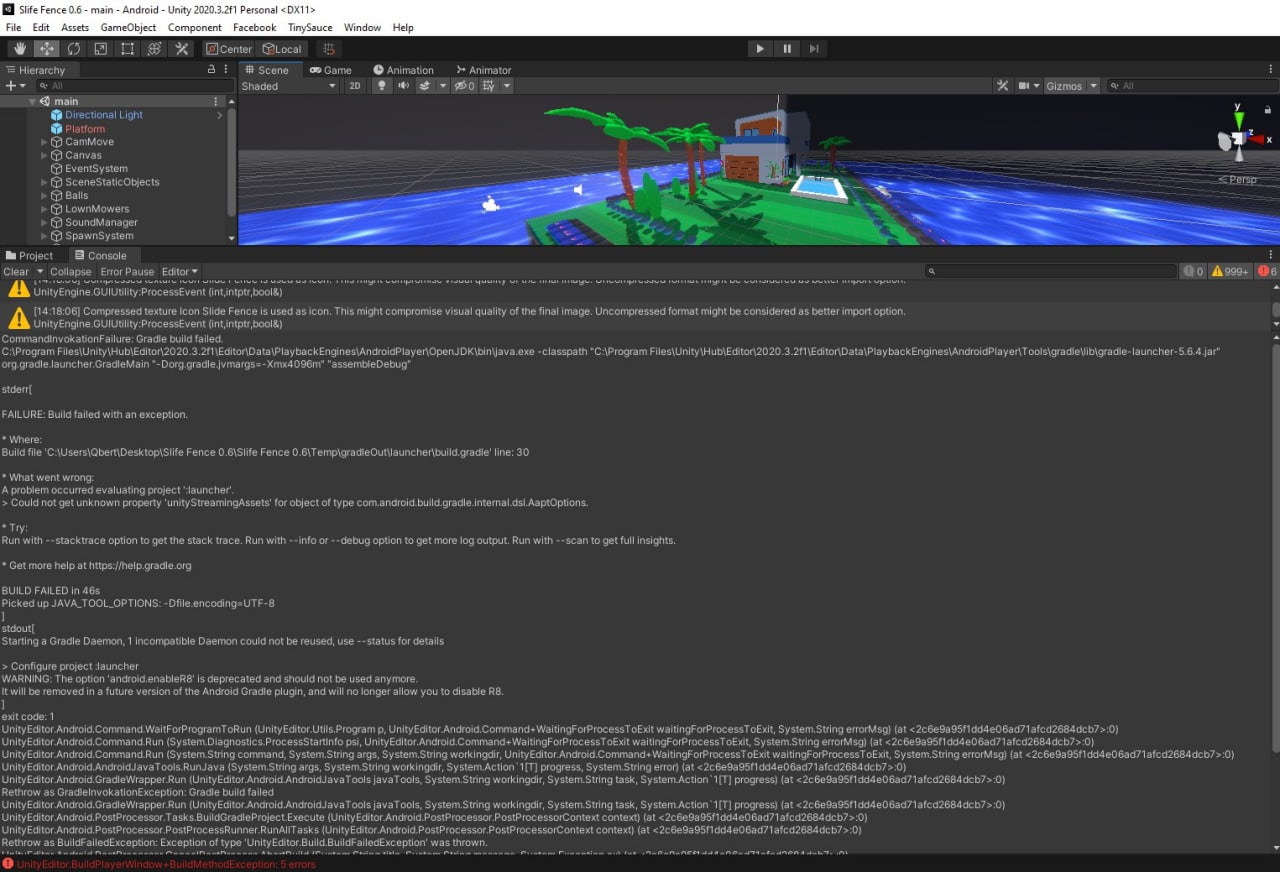Open the effects dropdown arrow

(x=441, y=86)
